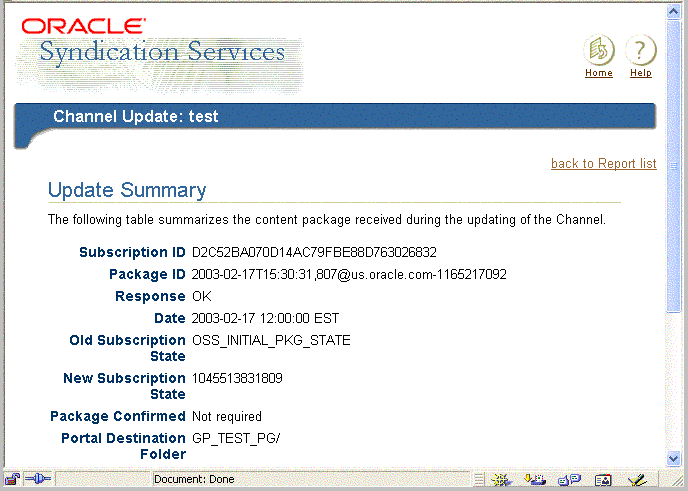Viewport: 688px width, 491px height.
Task: Click the Help text link
Action: coord(641,73)
